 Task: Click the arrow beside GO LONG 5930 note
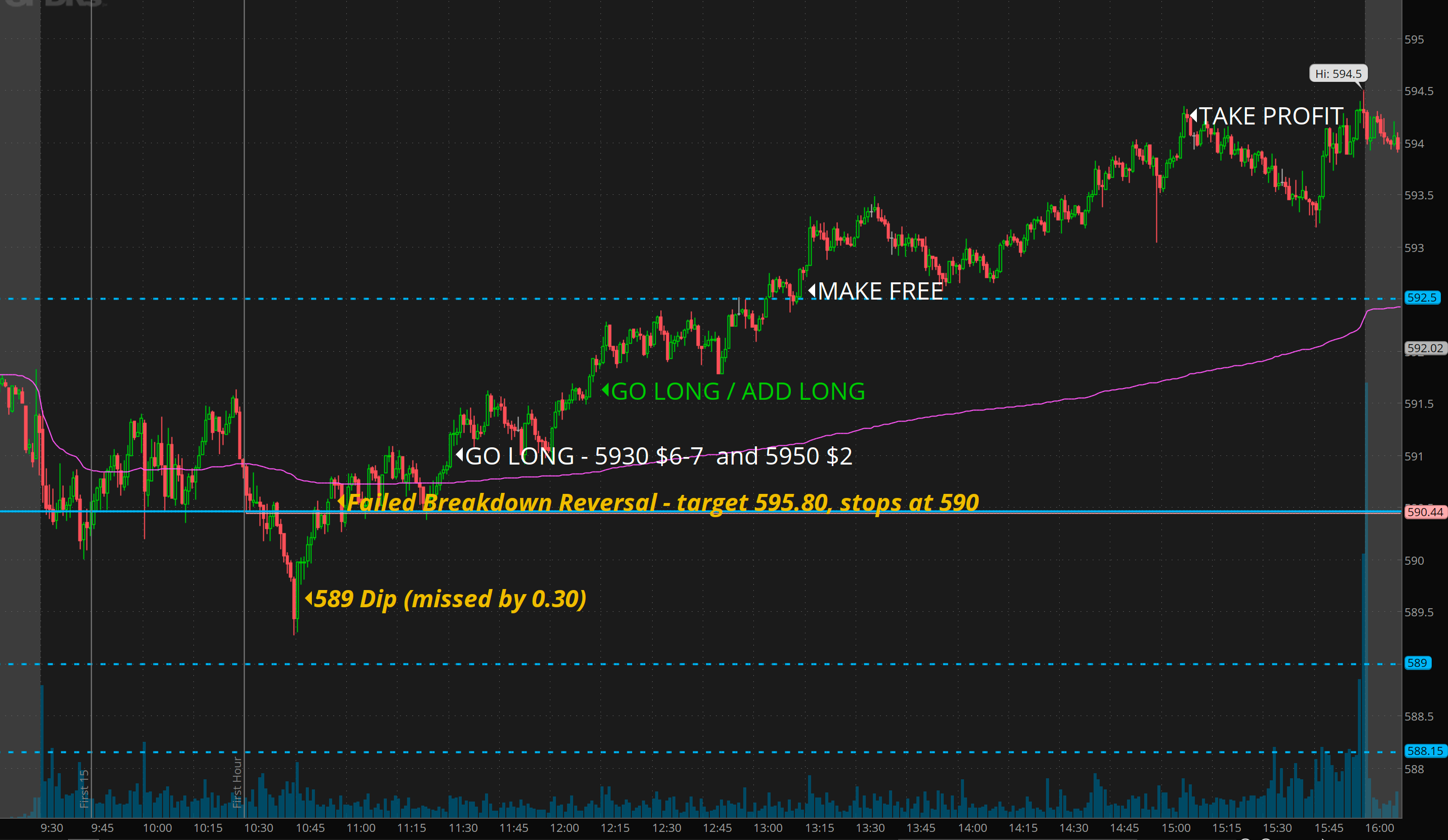pos(459,455)
